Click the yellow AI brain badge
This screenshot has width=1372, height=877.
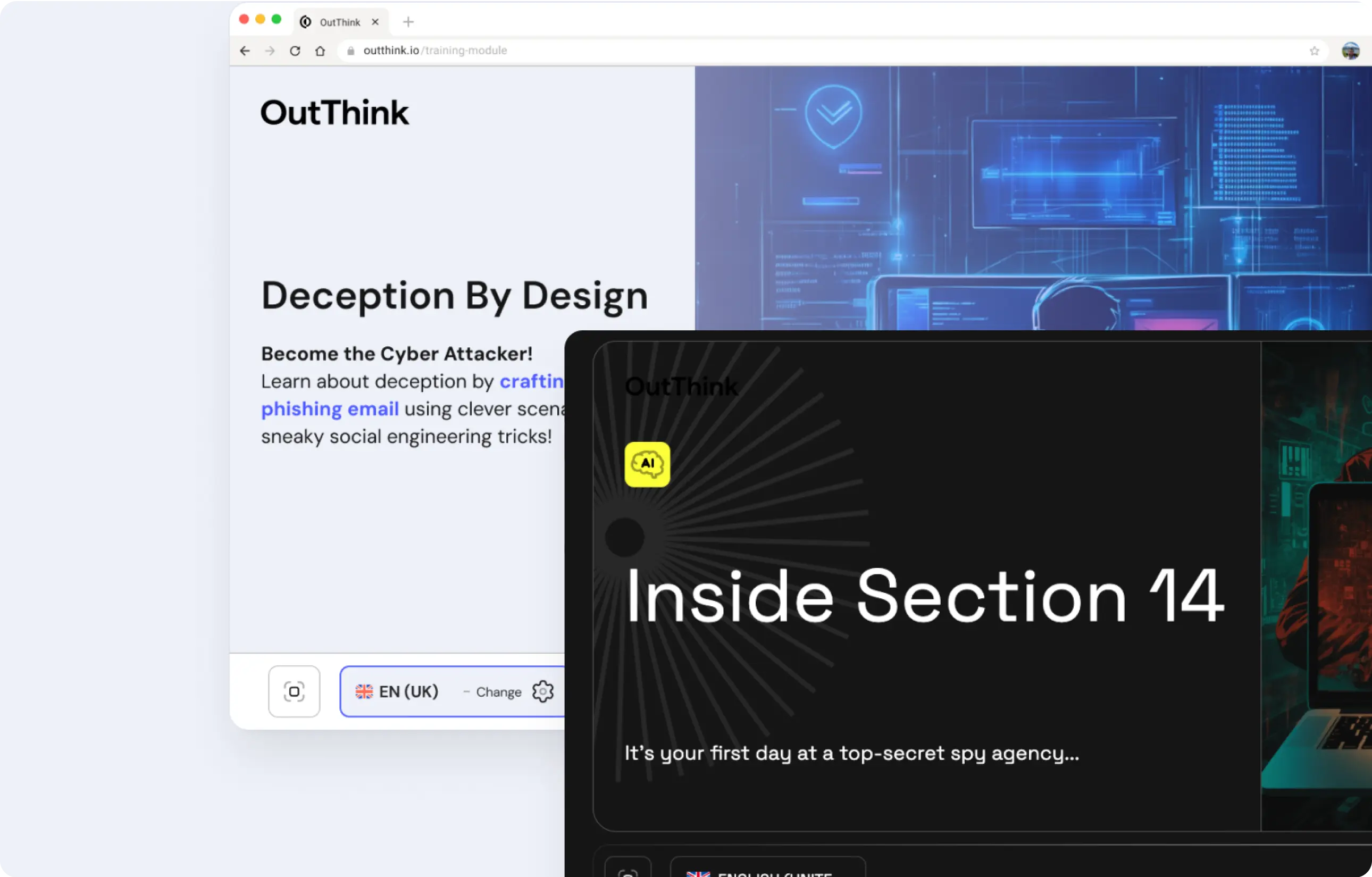pyautogui.click(x=647, y=464)
